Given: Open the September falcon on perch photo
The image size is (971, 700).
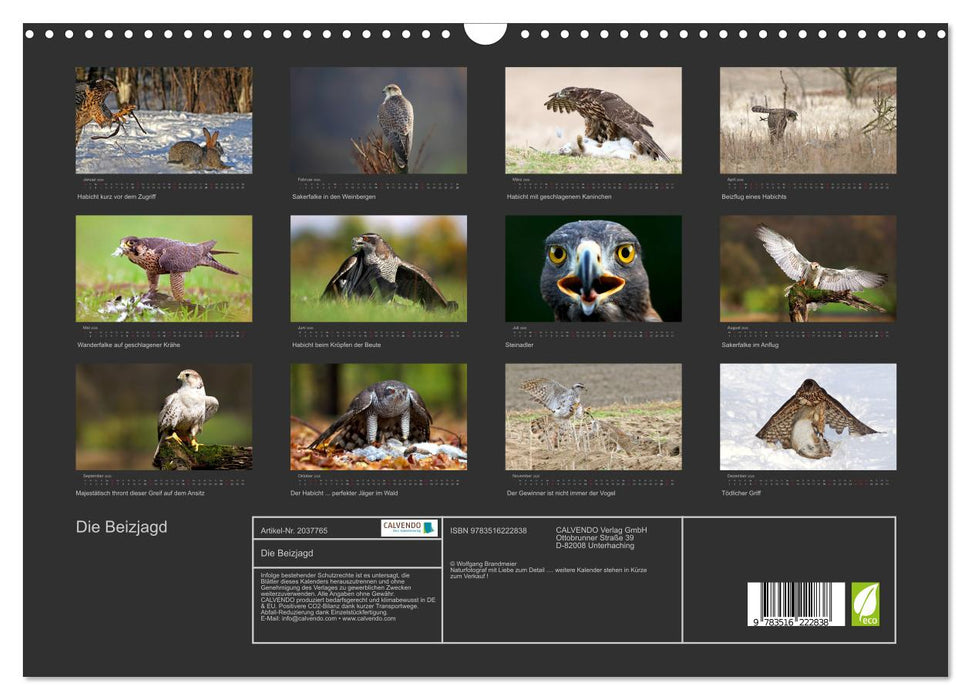Looking at the screenshot, I should click(164, 416).
